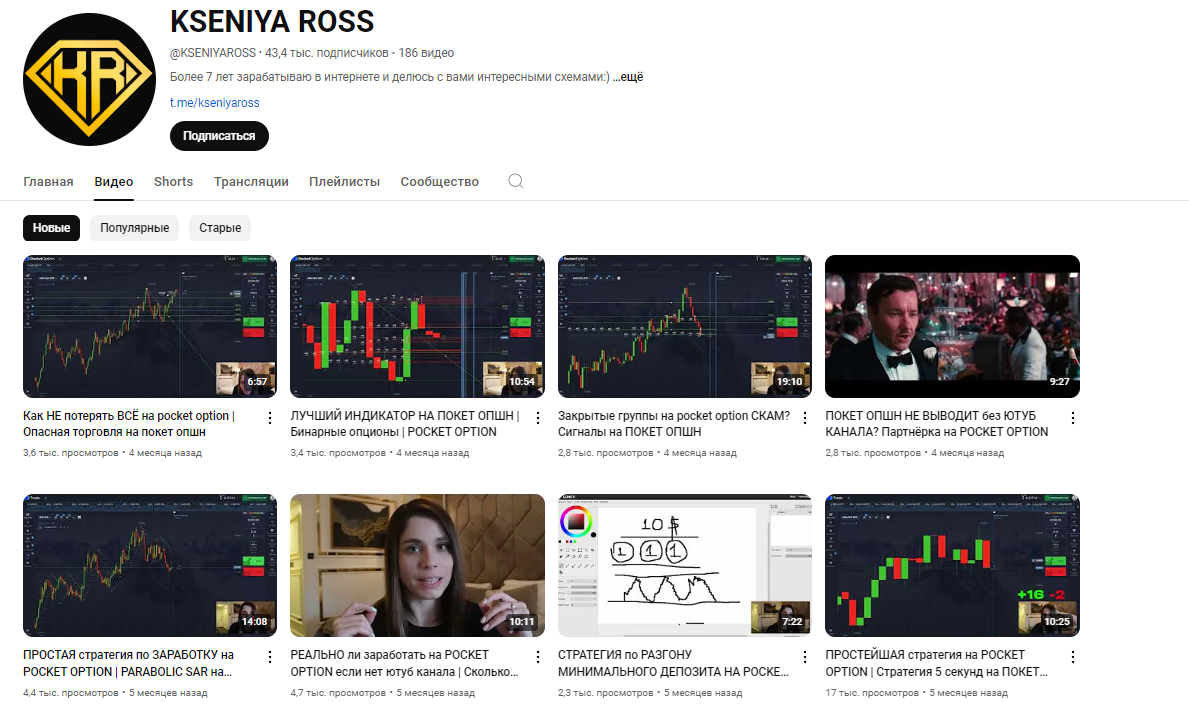Screen dimensions: 1189x717
Task: Play the 14:08 video thumbnail
Action: pos(150,565)
